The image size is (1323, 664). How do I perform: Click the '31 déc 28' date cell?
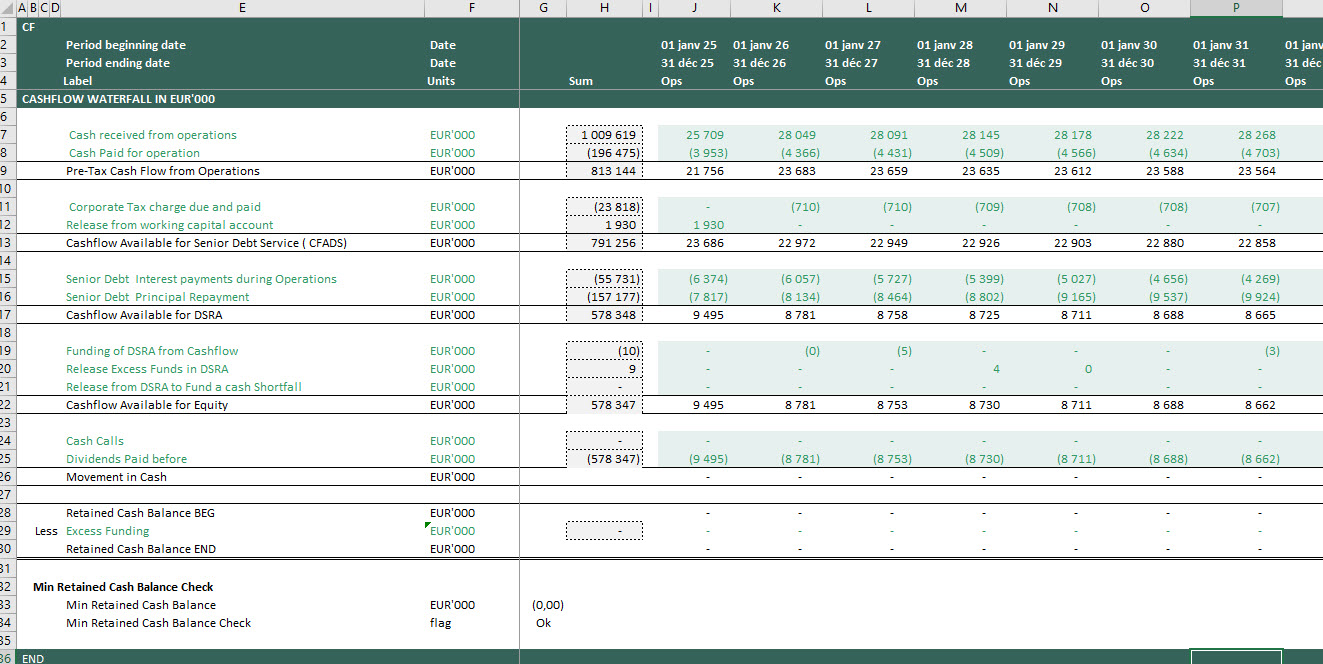point(944,63)
